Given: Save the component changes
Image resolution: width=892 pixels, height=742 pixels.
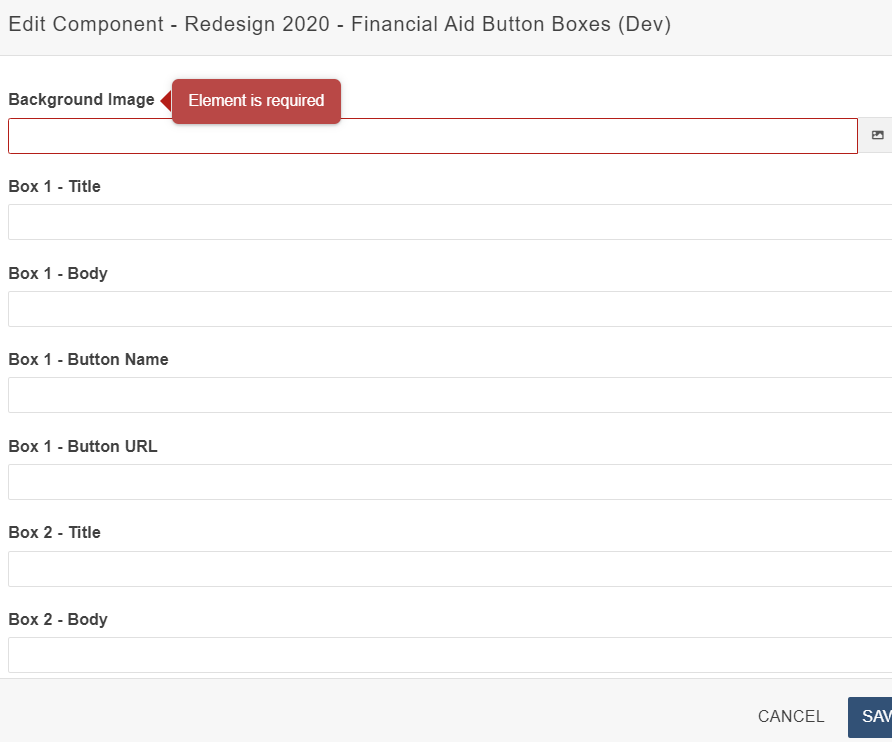Looking at the screenshot, I should (870, 717).
